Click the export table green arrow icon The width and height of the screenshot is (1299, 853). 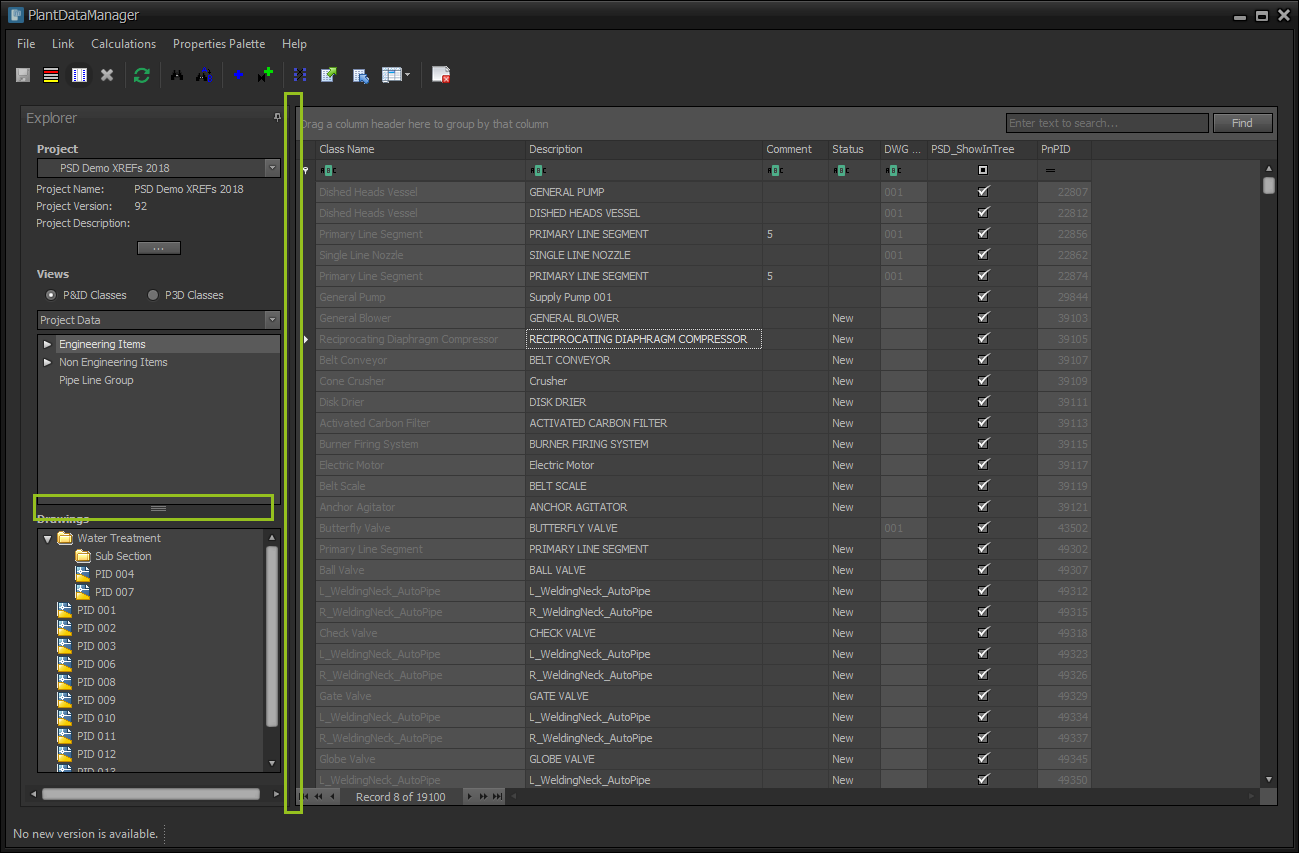pos(328,75)
